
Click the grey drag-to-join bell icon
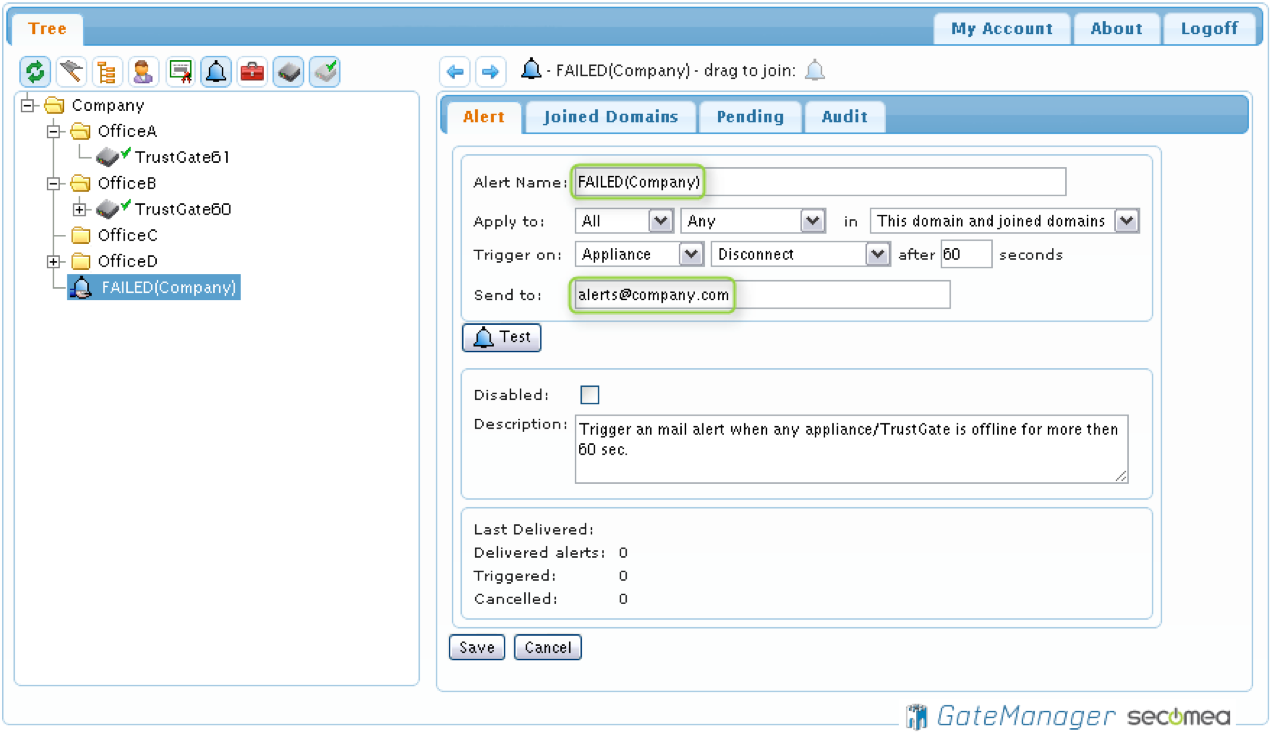point(815,70)
